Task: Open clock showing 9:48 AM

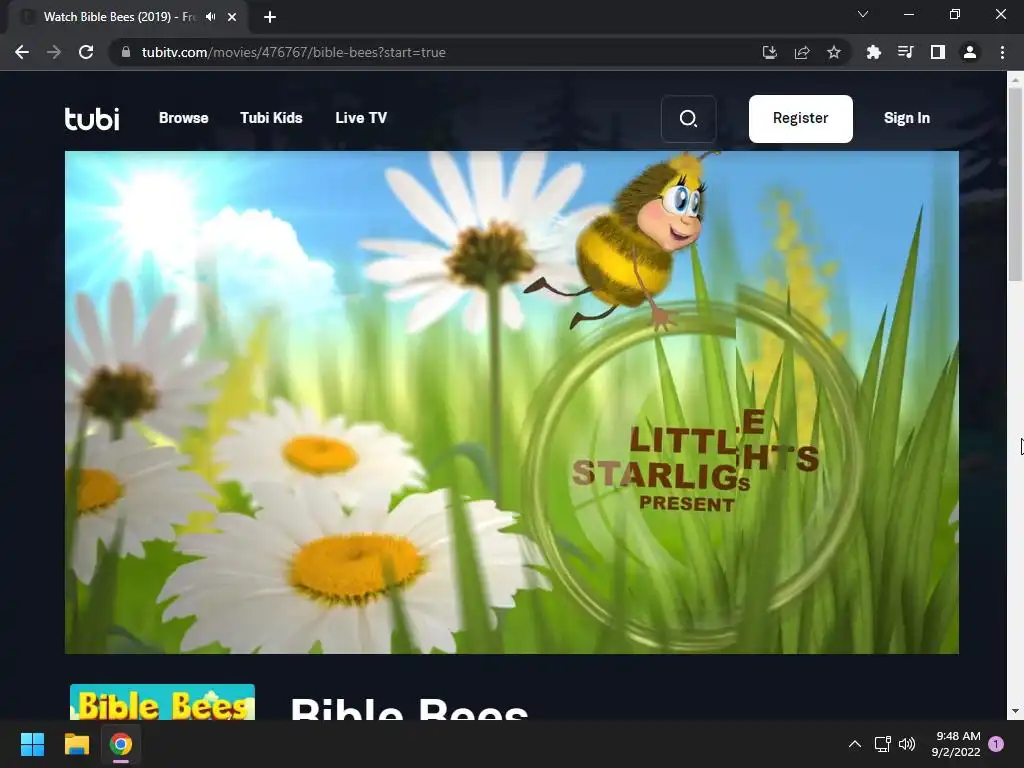Action: tap(956, 744)
